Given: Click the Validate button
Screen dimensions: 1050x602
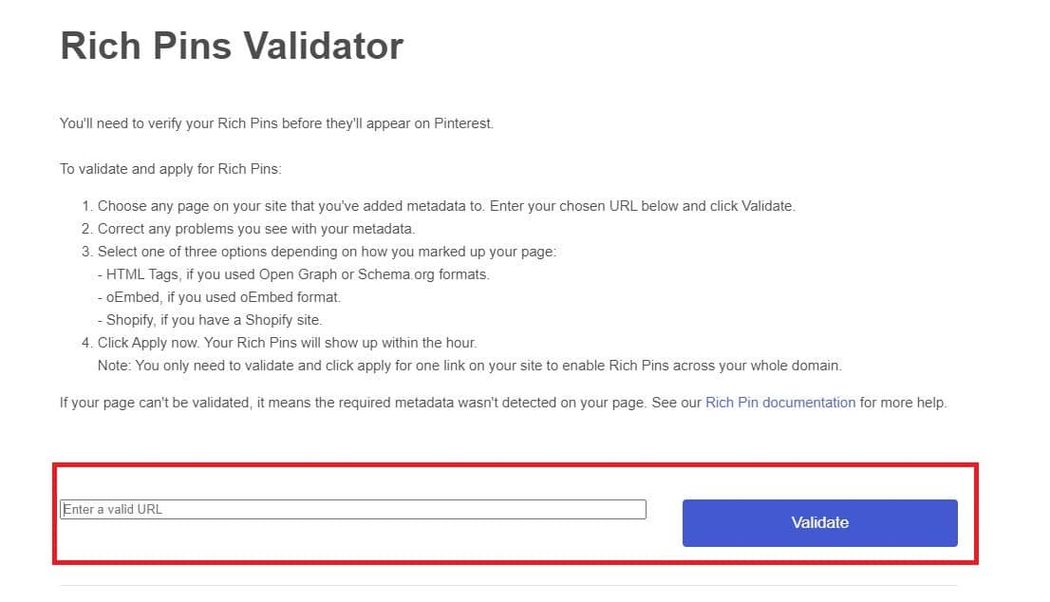Looking at the screenshot, I should pyautogui.click(x=820, y=522).
